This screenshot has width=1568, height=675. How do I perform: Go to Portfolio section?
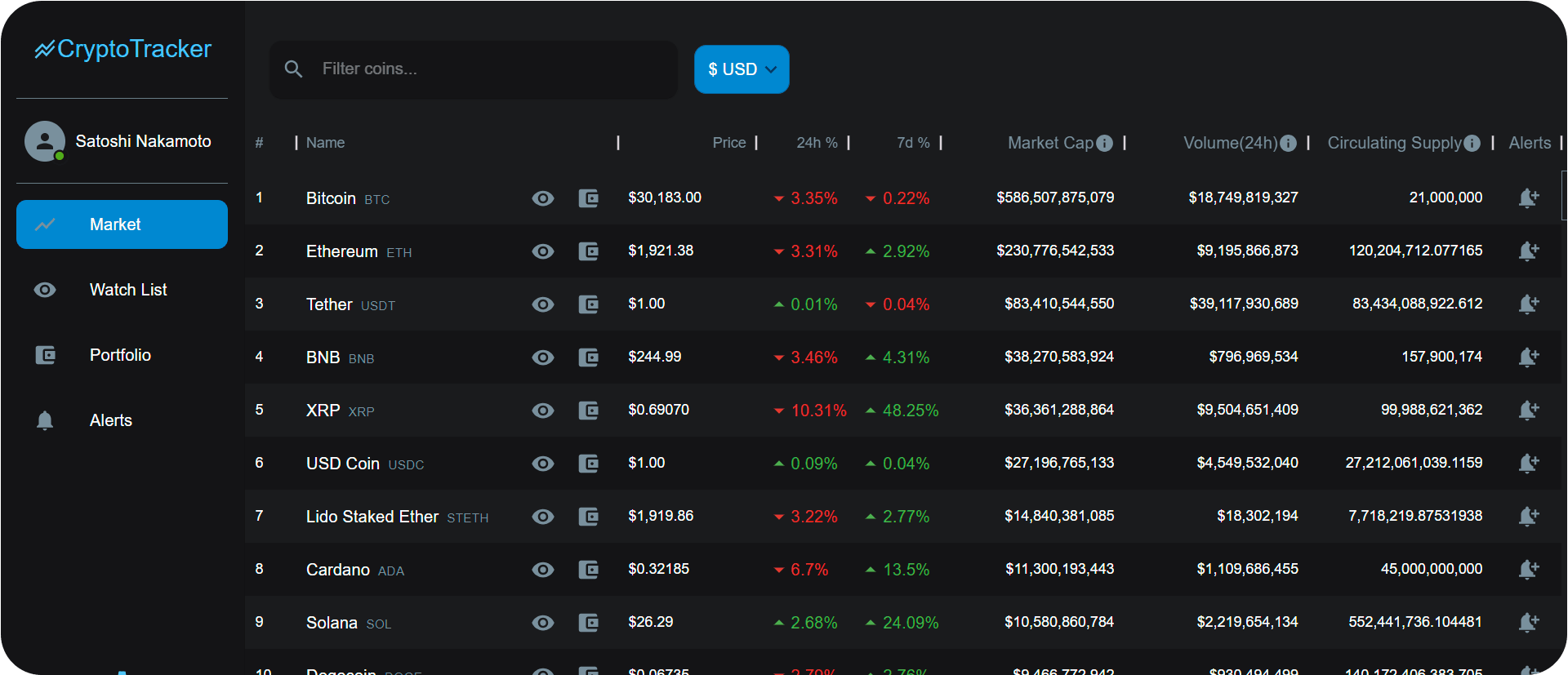pos(120,355)
